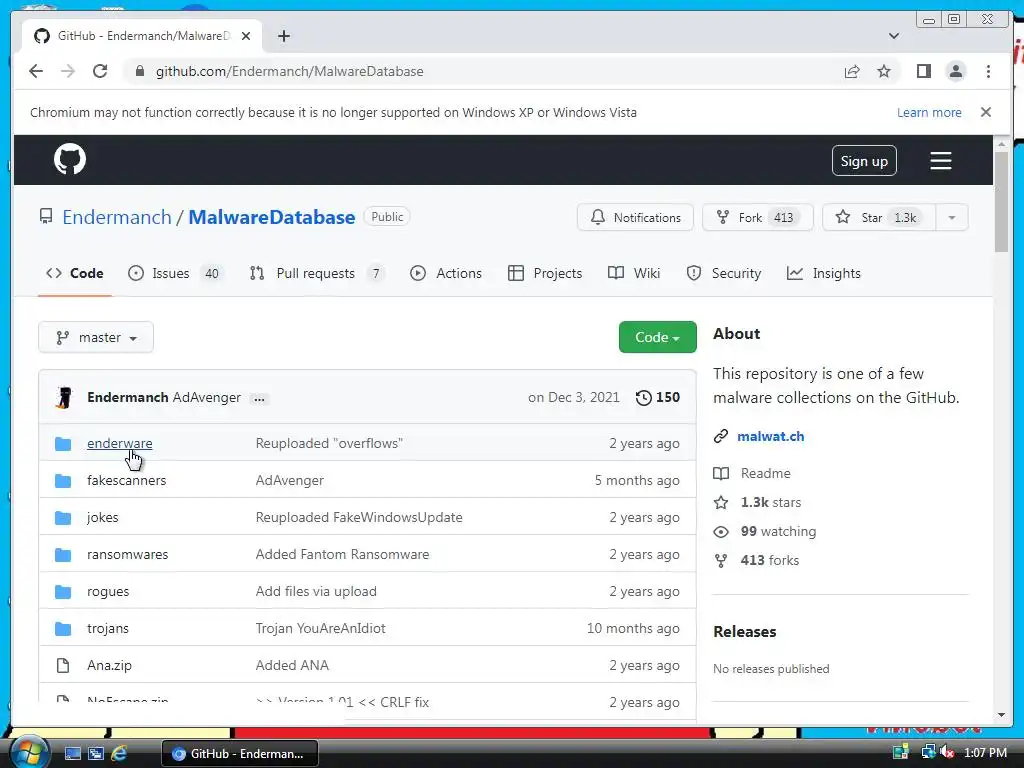Switch to the Code tab
1024x768 pixels.
[x=74, y=273]
